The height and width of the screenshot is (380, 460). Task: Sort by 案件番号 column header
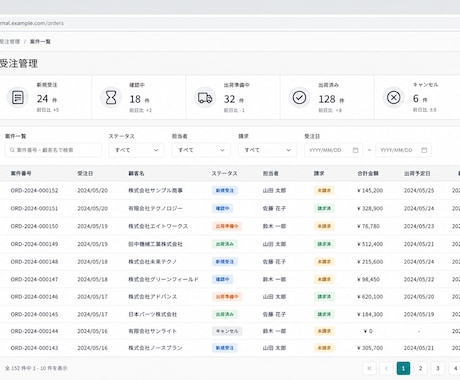(21, 173)
